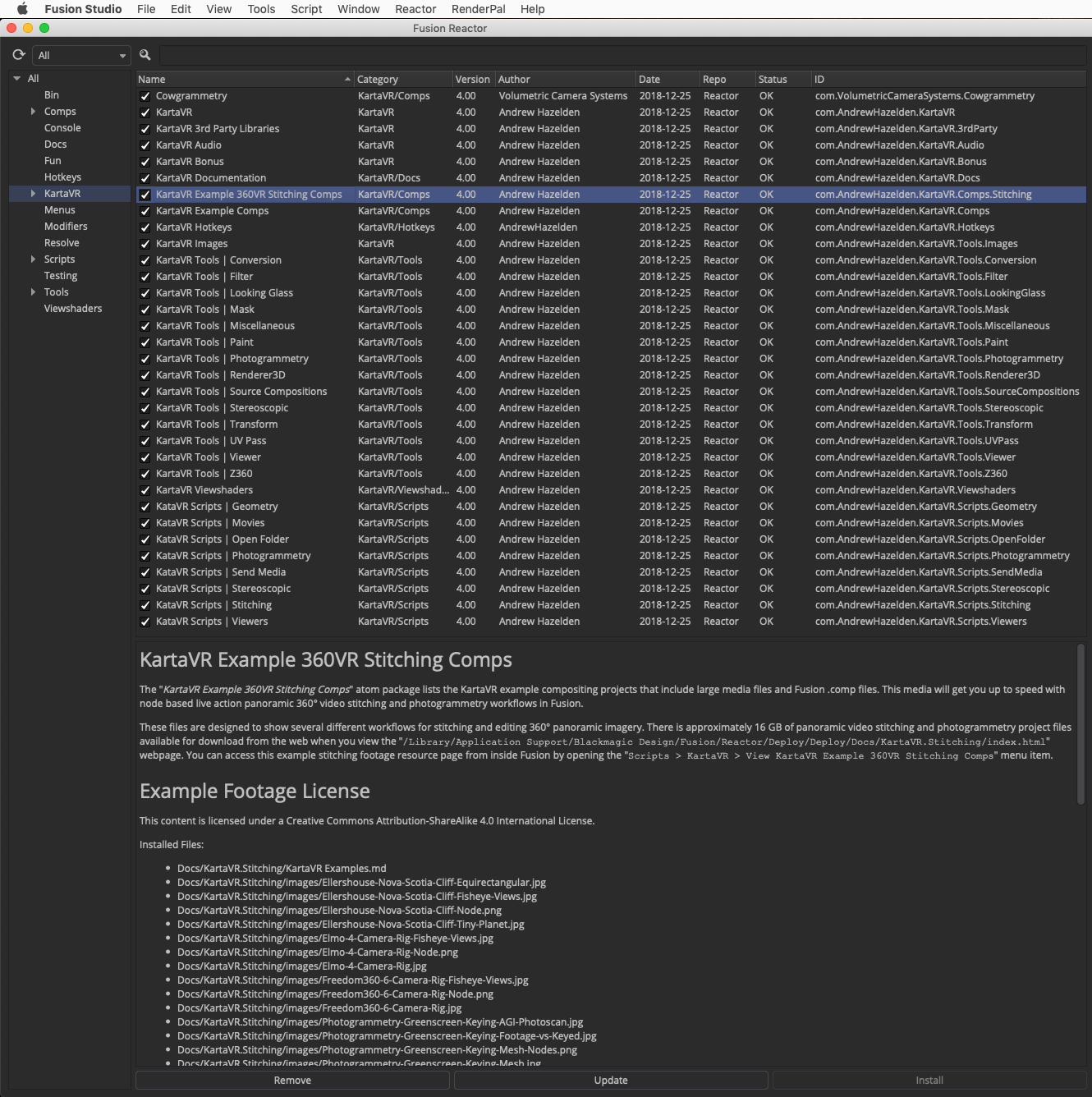Image resolution: width=1092 pixels, height=1097 pixels.
Task: Open the Help menu
Action: click(532, 9)
